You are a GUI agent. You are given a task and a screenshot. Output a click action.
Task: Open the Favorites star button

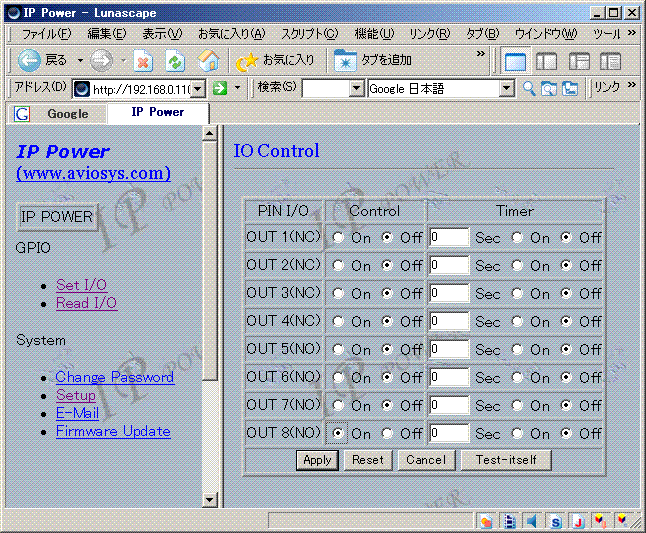275,61
